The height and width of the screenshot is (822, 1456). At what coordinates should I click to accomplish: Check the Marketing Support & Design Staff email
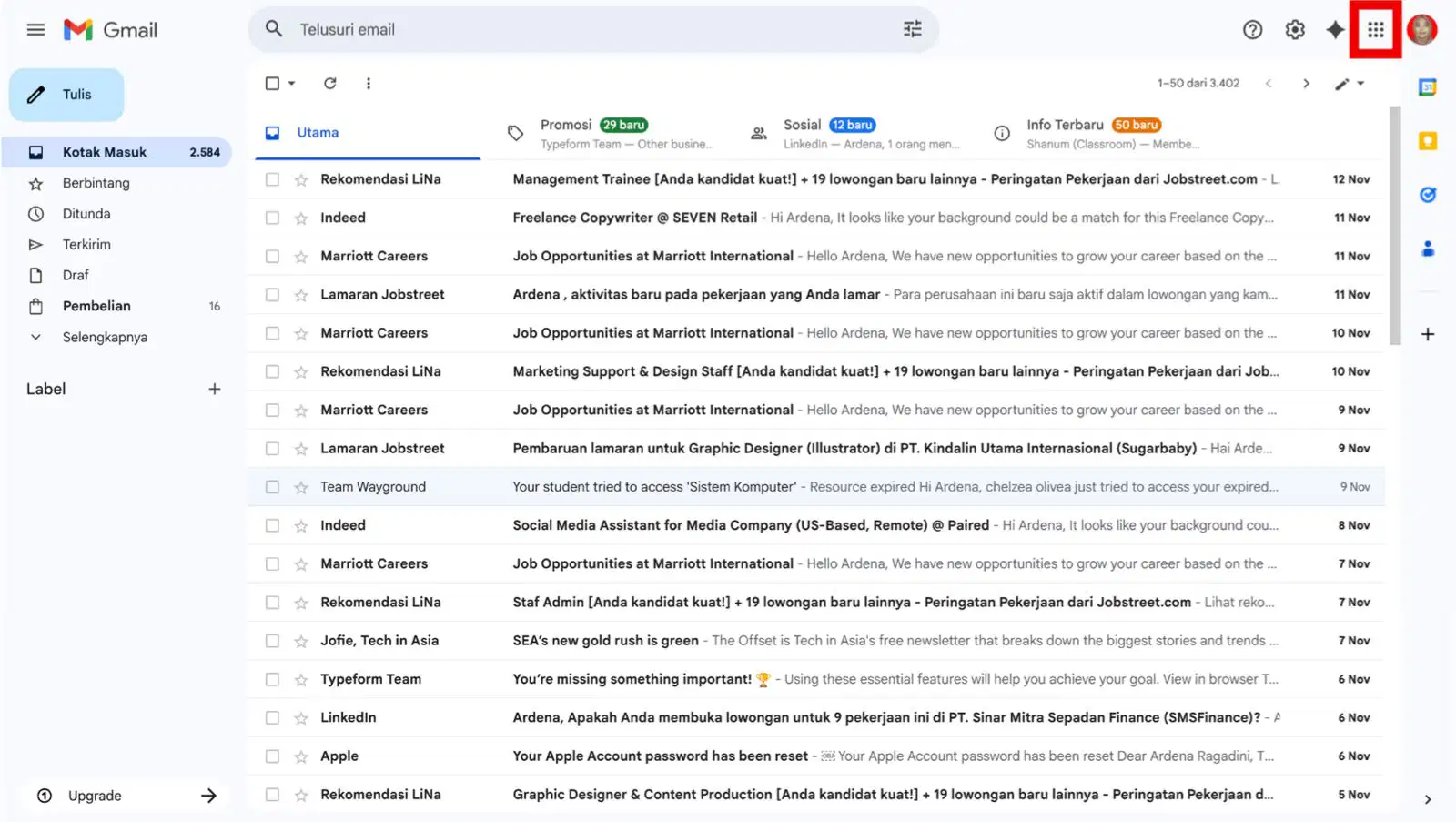tap(272, 371)
